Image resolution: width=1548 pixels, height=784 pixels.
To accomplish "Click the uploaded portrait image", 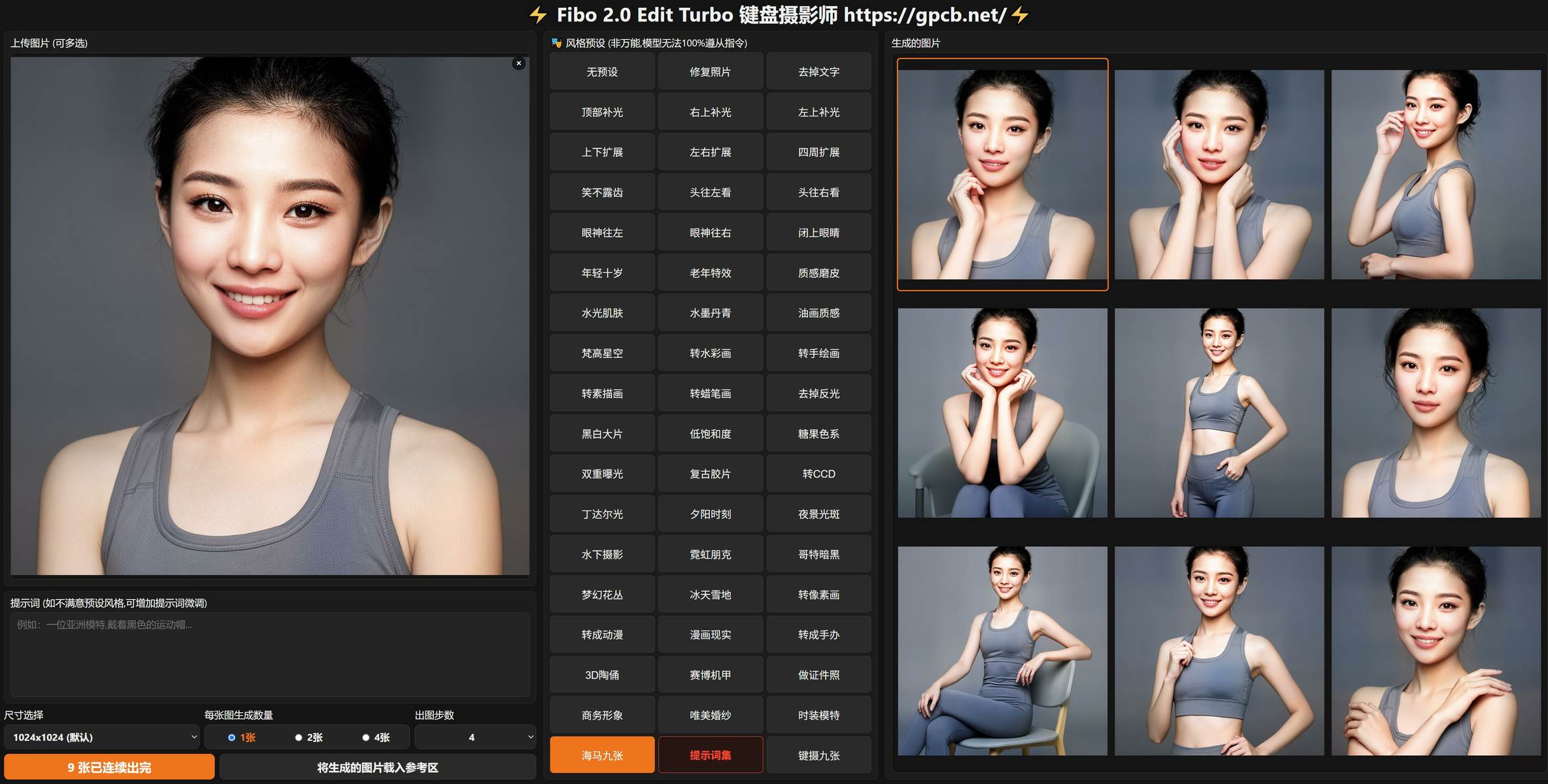I will [x=270, y=316].
